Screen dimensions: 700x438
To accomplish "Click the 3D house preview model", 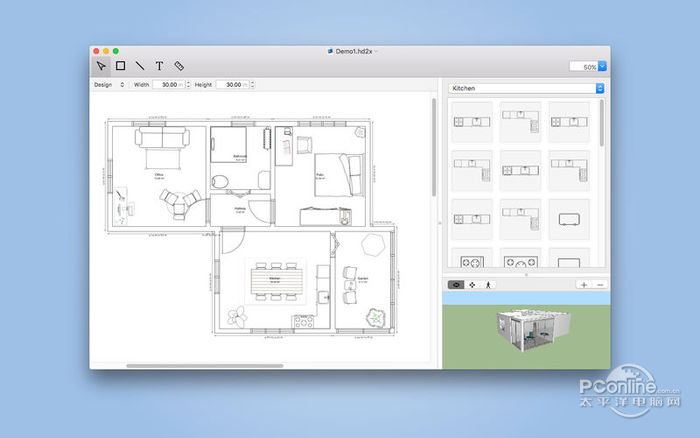I will [533, 328].
